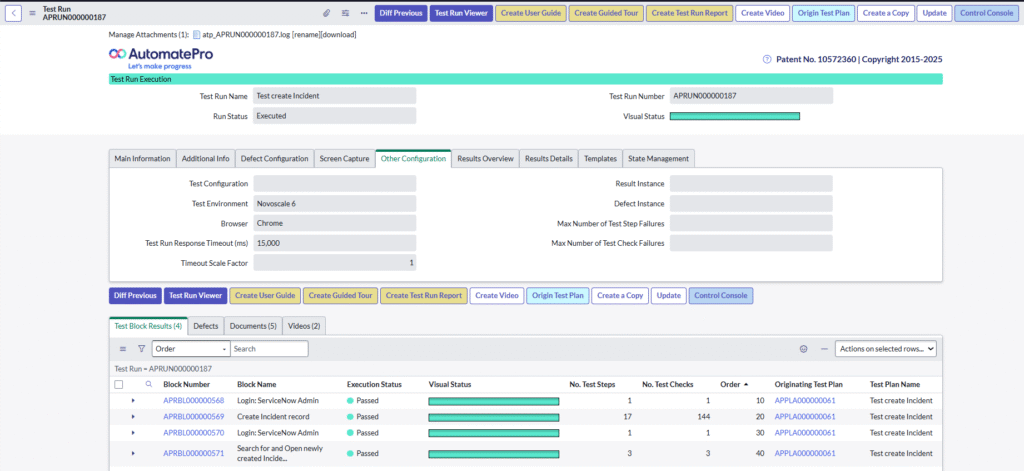The width and height of the screenshot is (1024, 471).
Task: Click Test Run Viewer in top header
Action: coord(461,13)
